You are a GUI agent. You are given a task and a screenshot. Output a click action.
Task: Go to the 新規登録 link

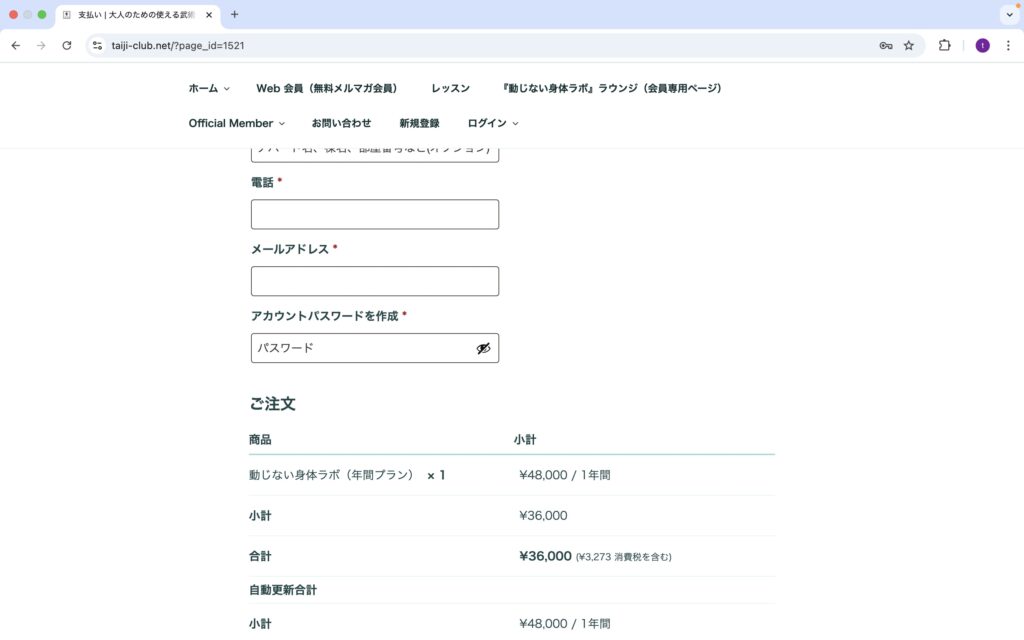click(419, 123)
